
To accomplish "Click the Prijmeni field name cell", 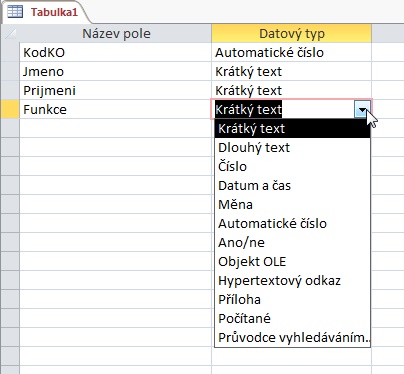I will coord(115,90).
